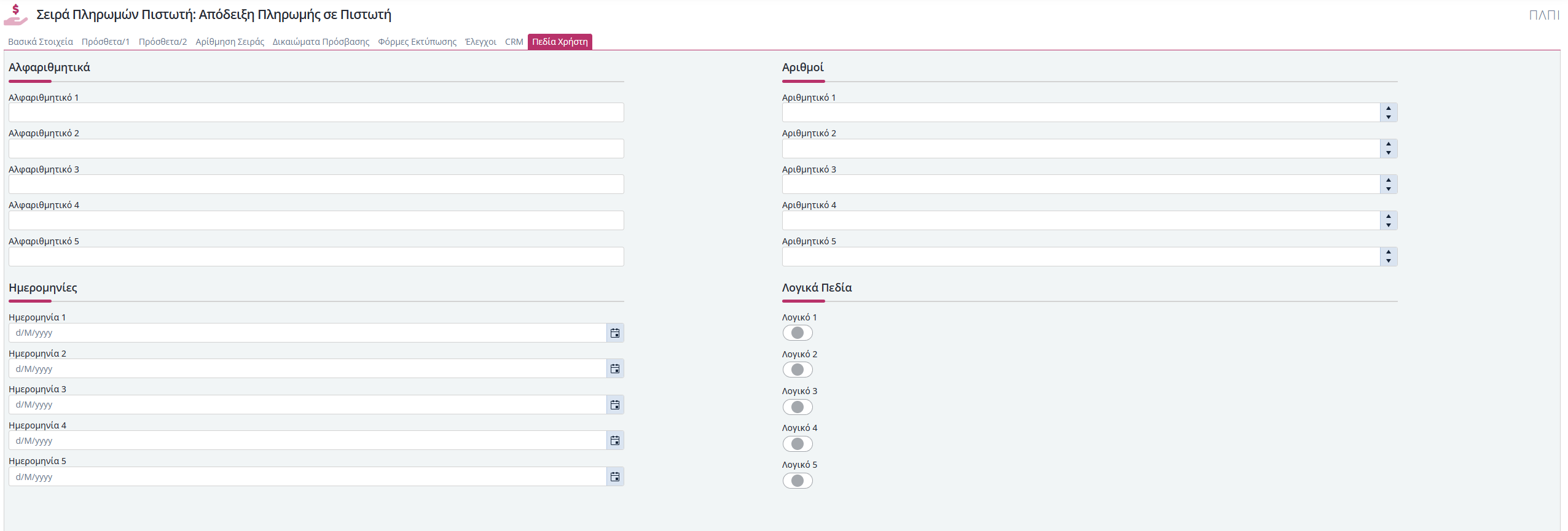Decrease Αριθμητικό 5 value with down arrow
1568x531 pixels.
pyautogui.click(x=1389, y=261)
